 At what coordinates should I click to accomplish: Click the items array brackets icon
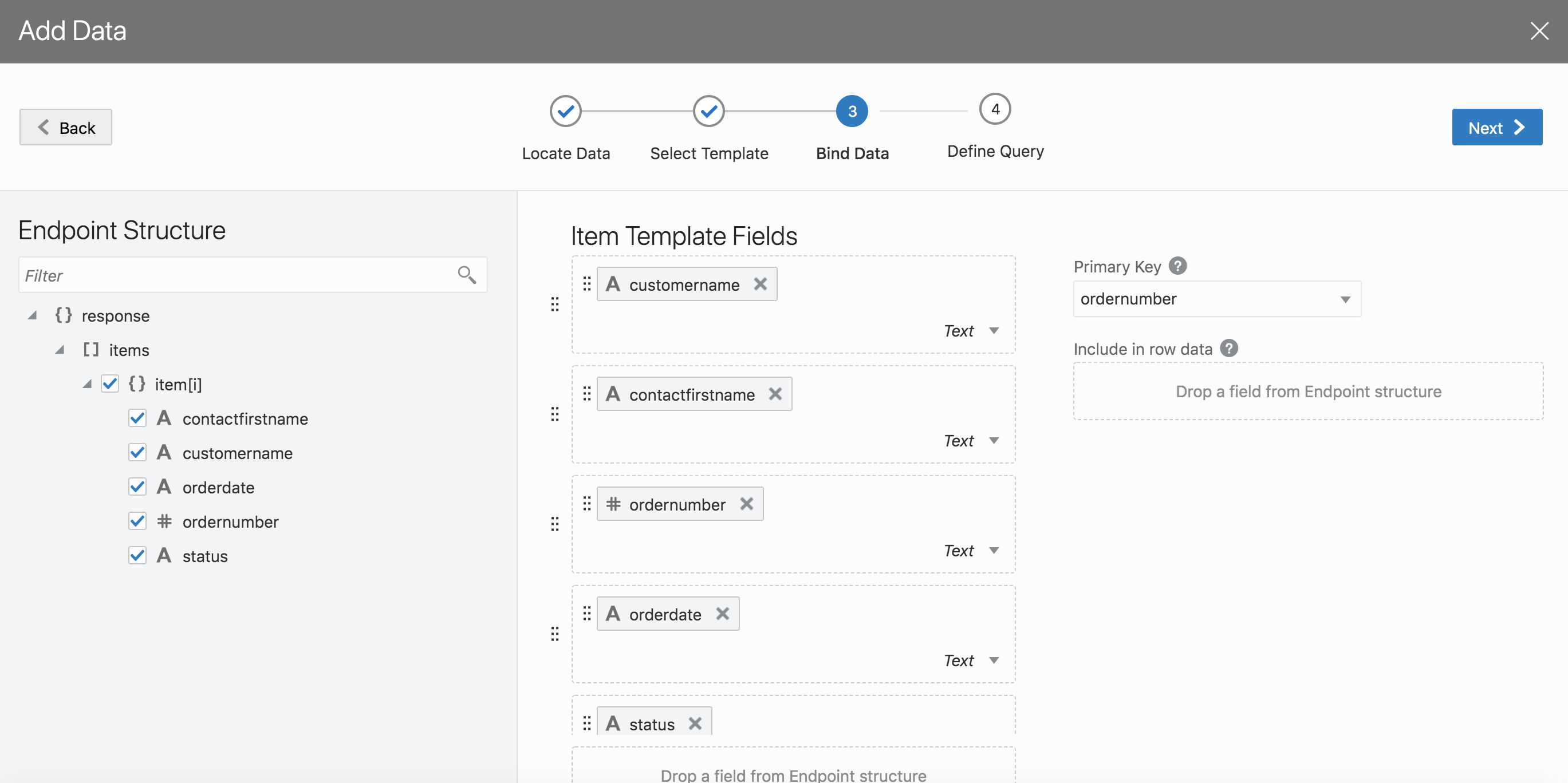click(x=90, y=349)
